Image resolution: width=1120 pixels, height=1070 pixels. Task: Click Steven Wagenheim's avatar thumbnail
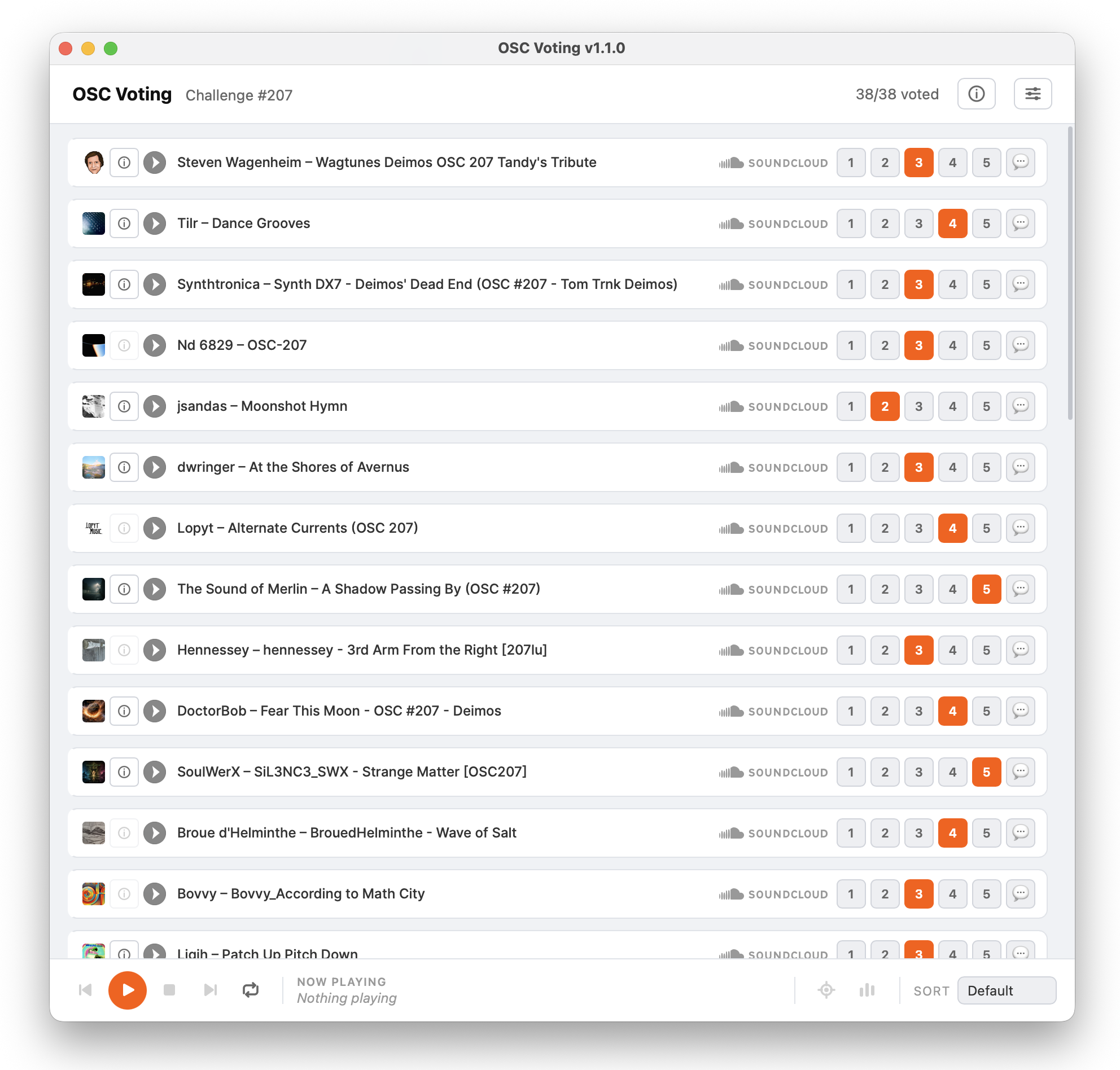[93, 163]
